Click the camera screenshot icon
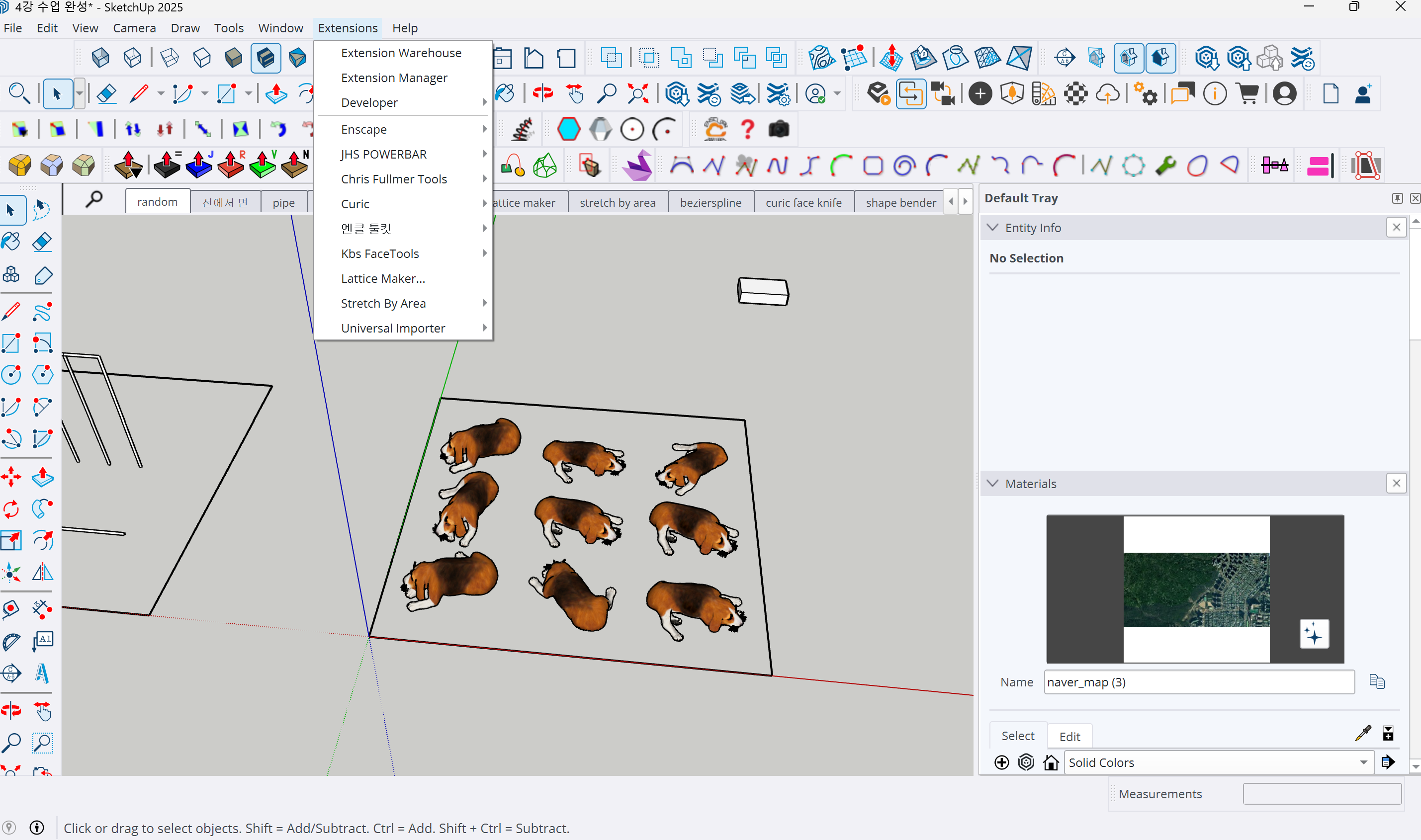The height and width of the screenshot is (840, 1421). [779, 130]
